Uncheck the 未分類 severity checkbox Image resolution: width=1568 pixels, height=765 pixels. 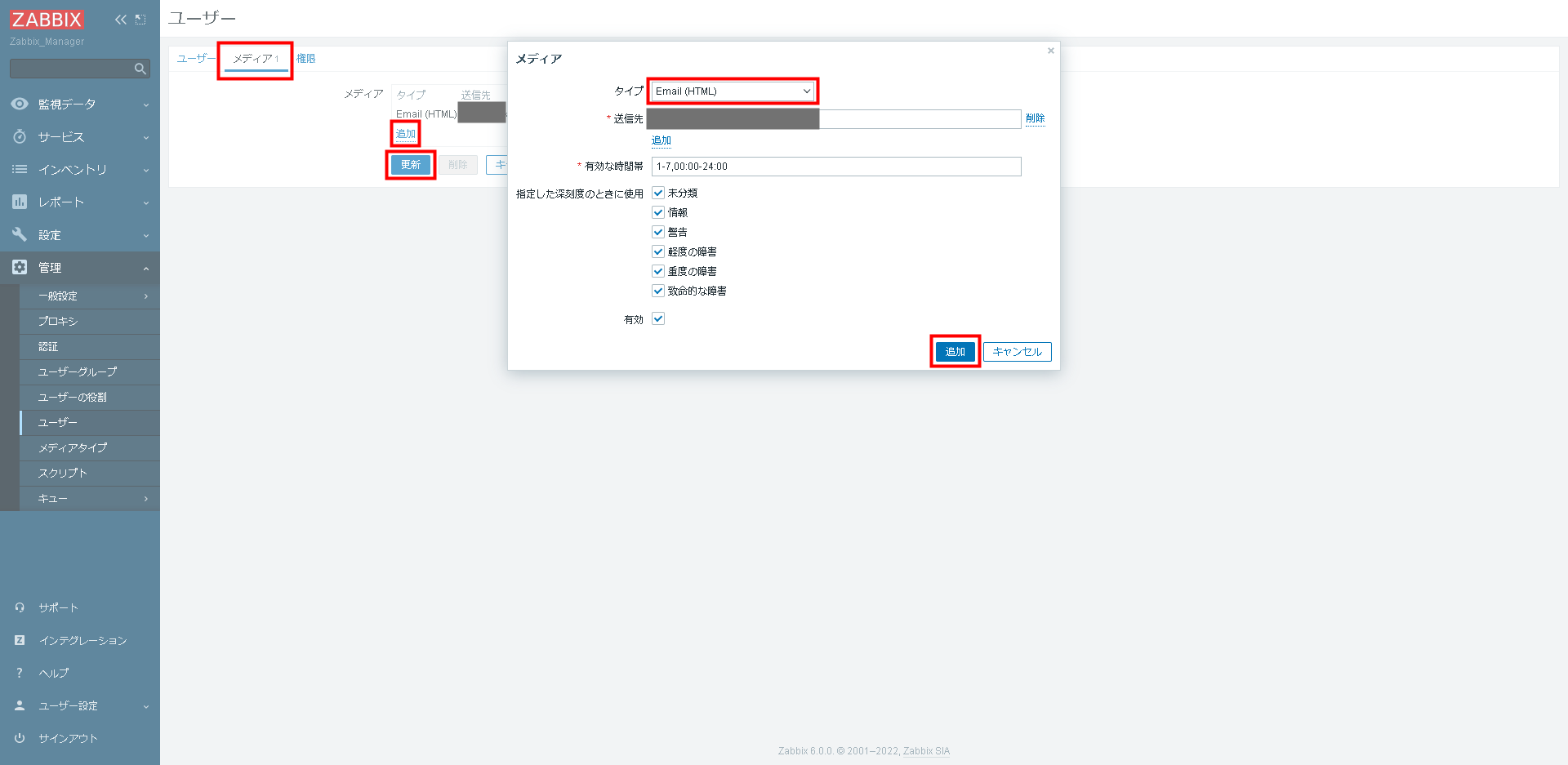tap(658, 193)
